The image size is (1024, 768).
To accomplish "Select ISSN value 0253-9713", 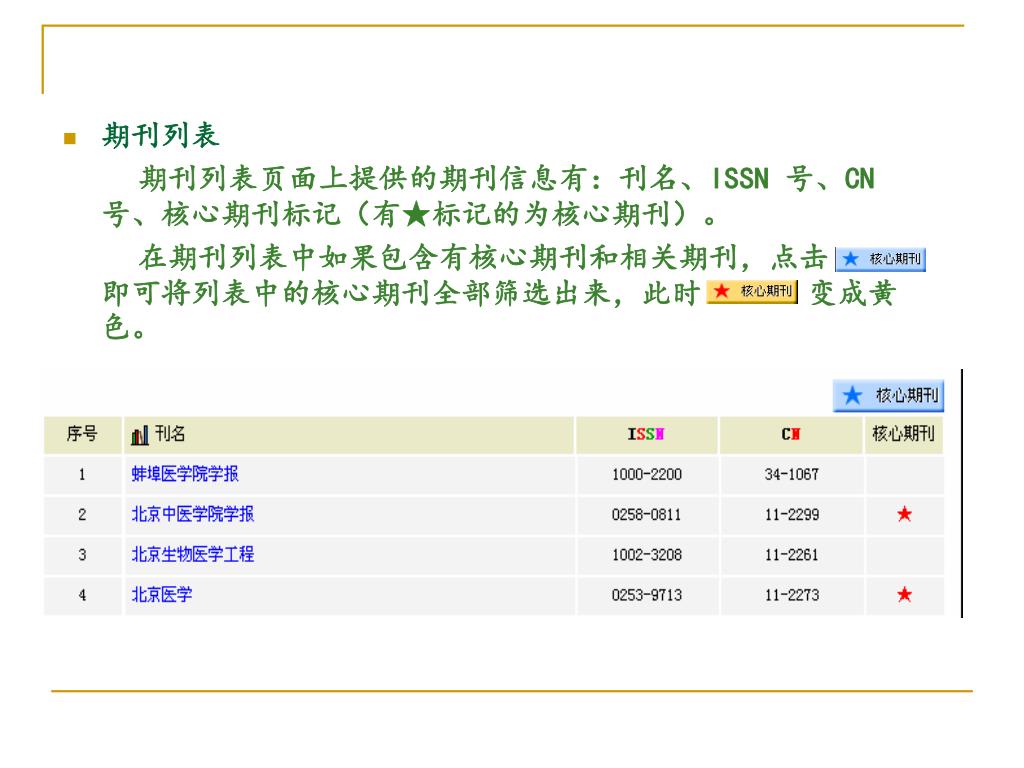I will click(x=647, y=595).
